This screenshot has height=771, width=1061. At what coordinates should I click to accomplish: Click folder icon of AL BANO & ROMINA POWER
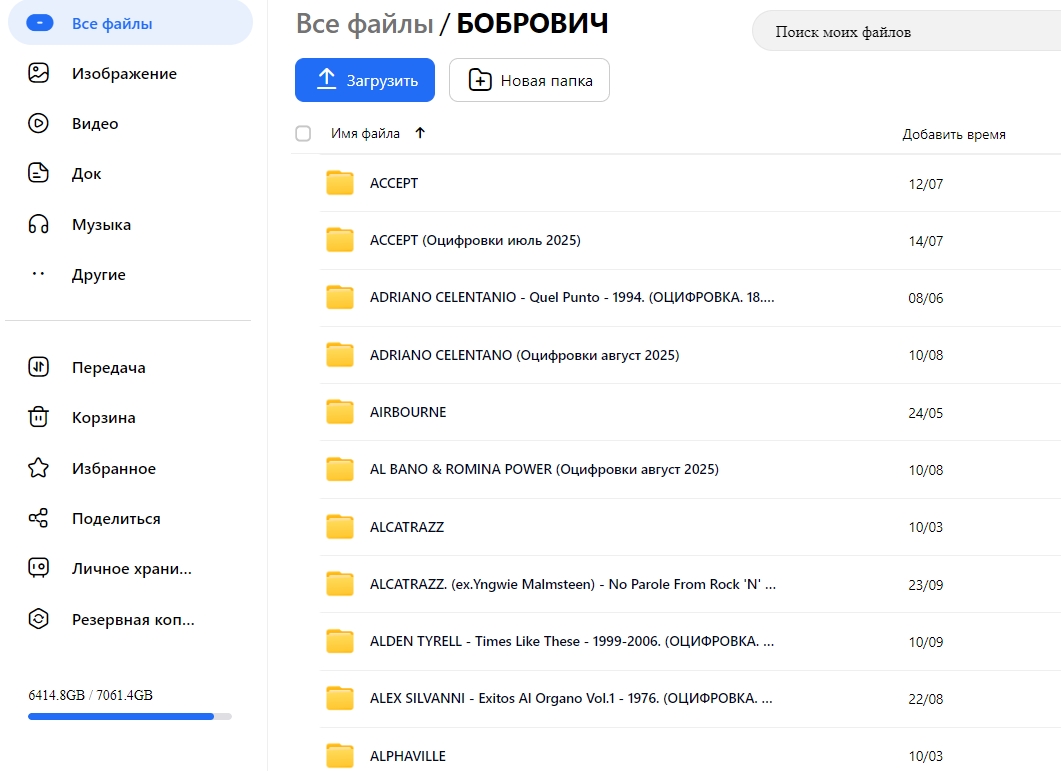340,469
